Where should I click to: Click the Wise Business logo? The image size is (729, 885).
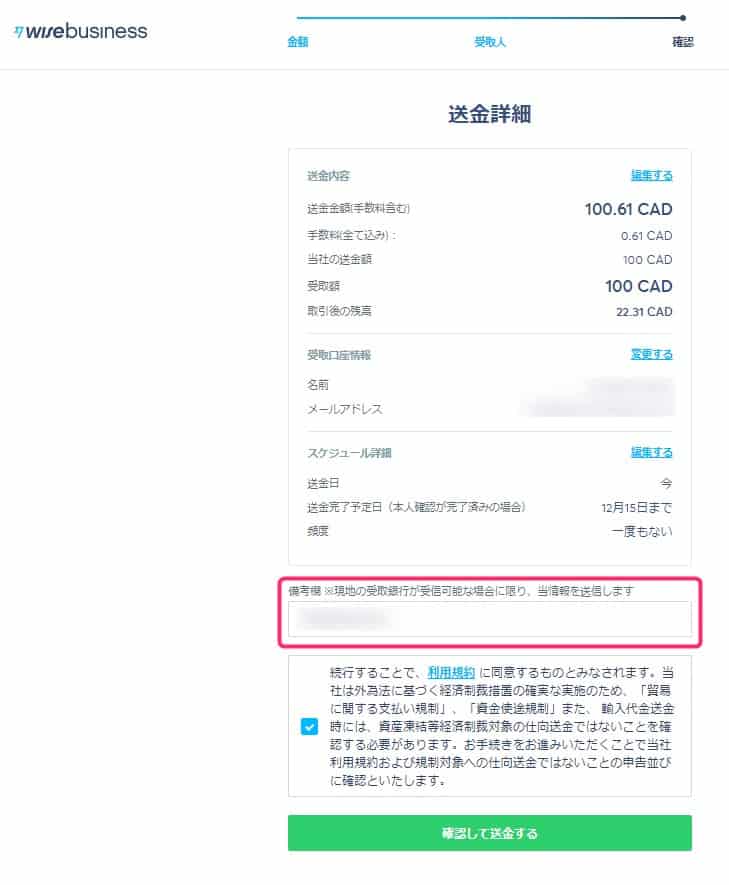[x=81, y=31]
